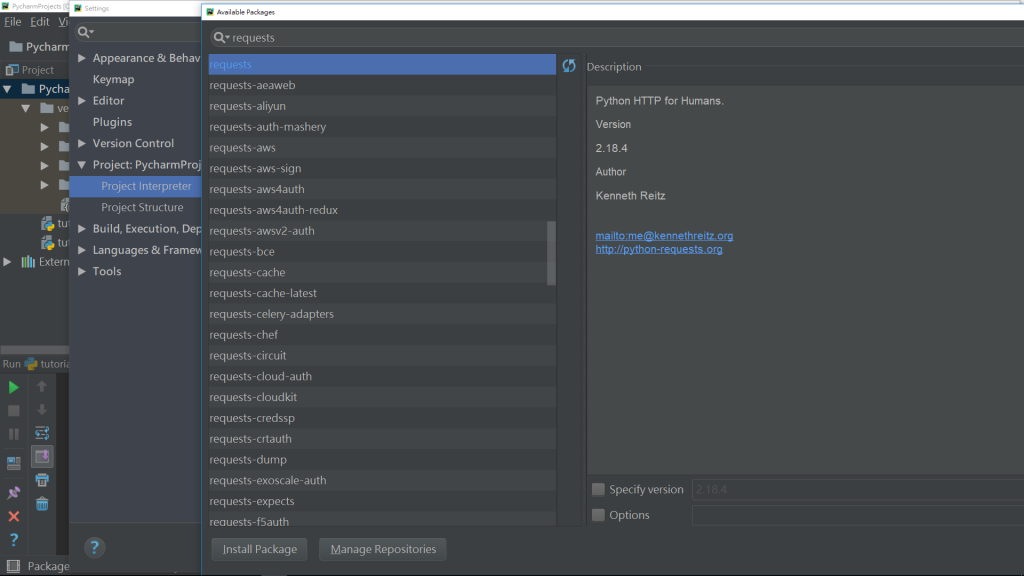Select the requests package in list
The height and width of the screenshot is (576, 1024).
pyautogui.click(x=382, y=64)
